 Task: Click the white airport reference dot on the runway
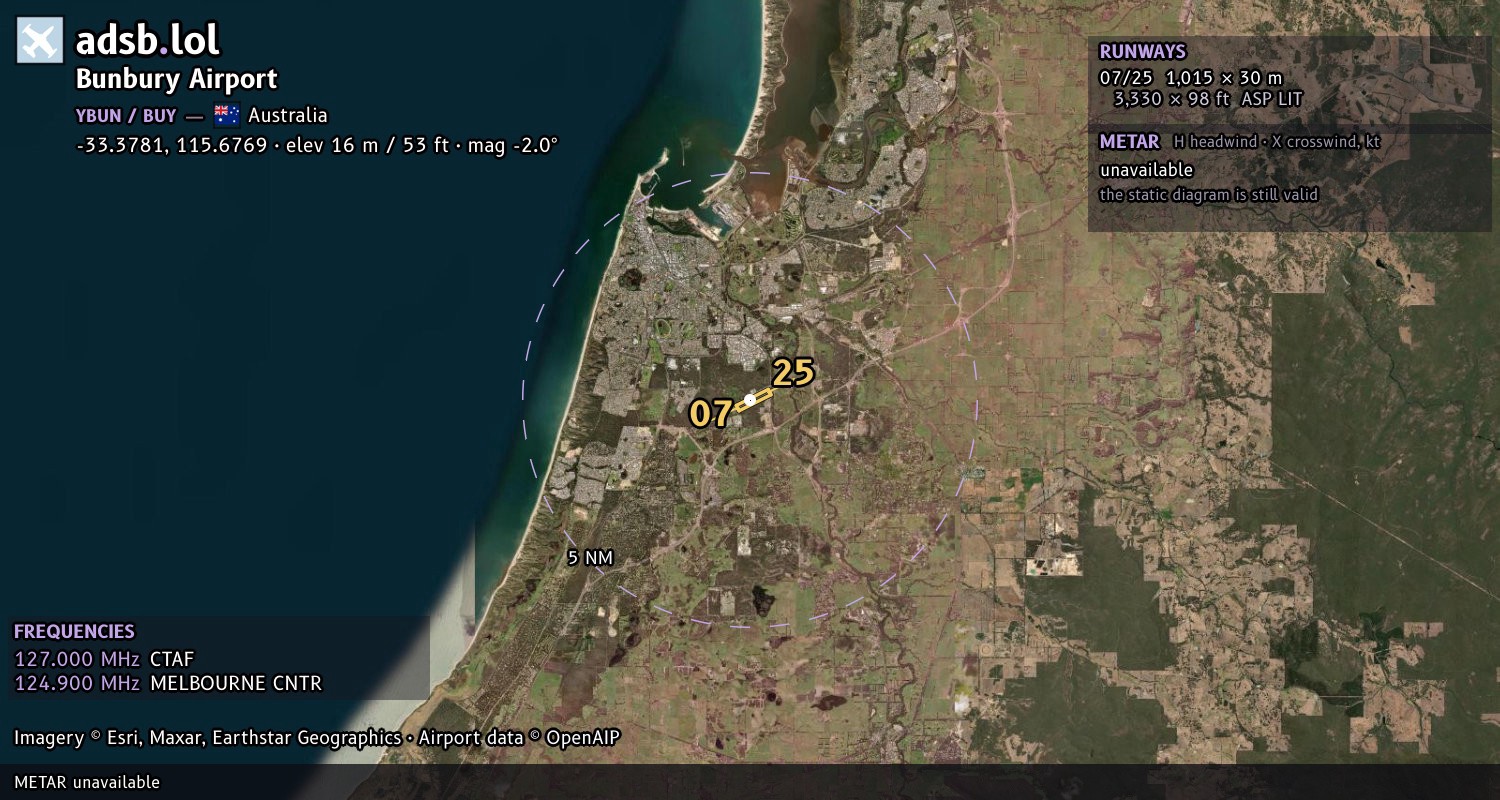point(750,400)
